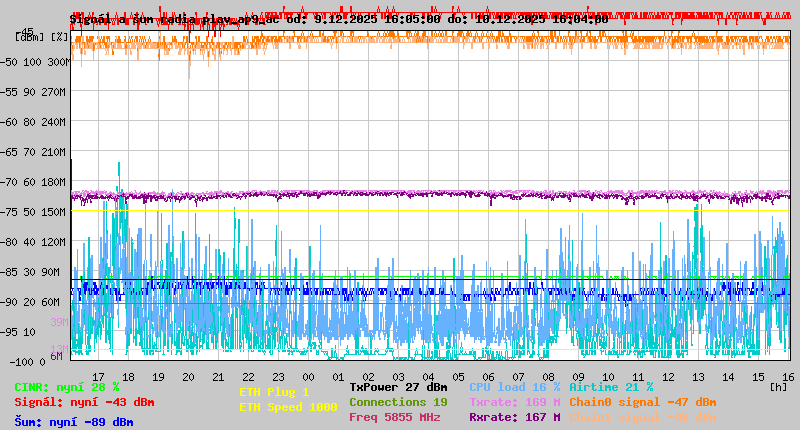800x430 pixels.
Task: Click 'Chain0 signal -47 dBm' legend text
Action: coord(643,402)
